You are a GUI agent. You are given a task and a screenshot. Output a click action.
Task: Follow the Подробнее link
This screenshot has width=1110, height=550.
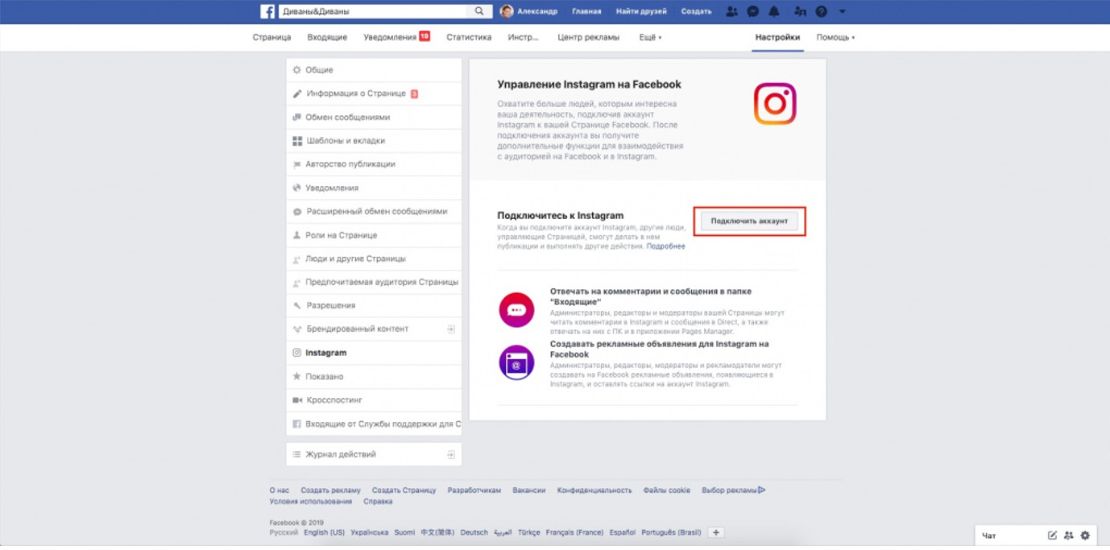pos(665,246)
